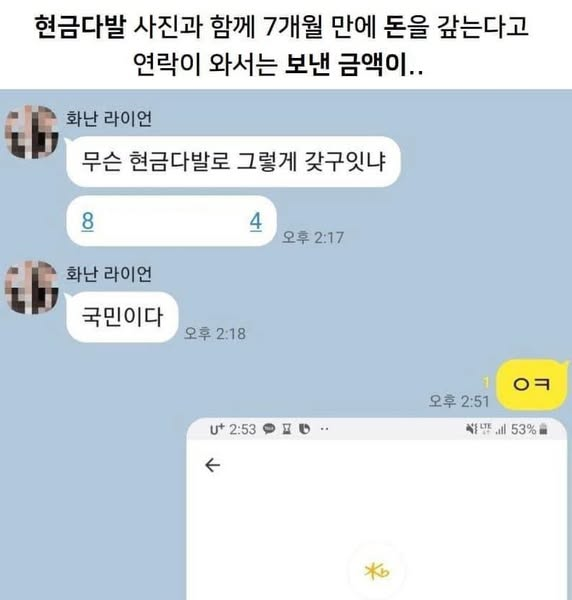572x600 pixels.
Task: Click the chat bubble status bar icon
Action: coord(269,429)
